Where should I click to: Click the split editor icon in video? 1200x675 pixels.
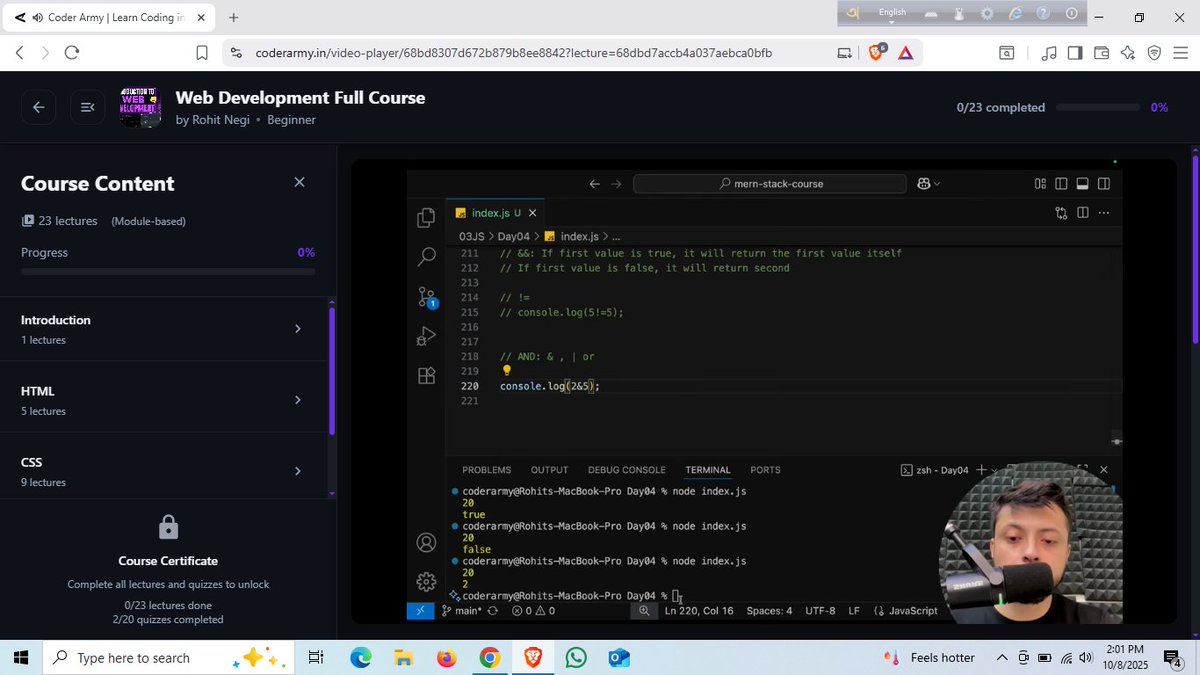tap(1083, 213)
